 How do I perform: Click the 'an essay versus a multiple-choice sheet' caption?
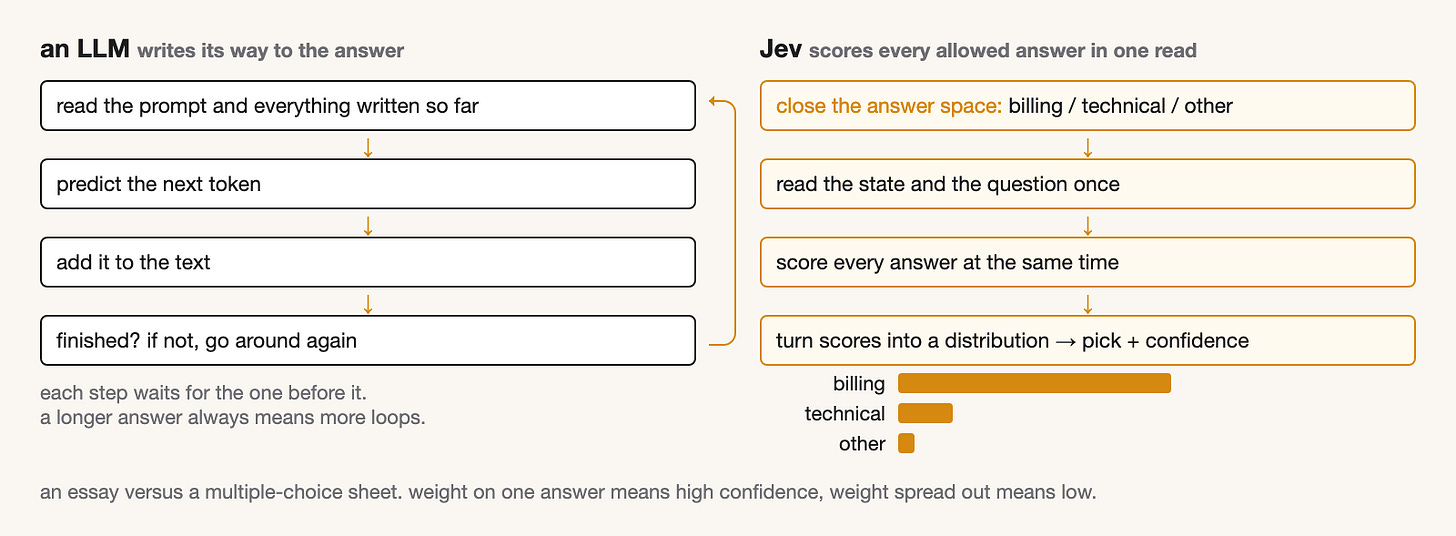click(568, 493)
